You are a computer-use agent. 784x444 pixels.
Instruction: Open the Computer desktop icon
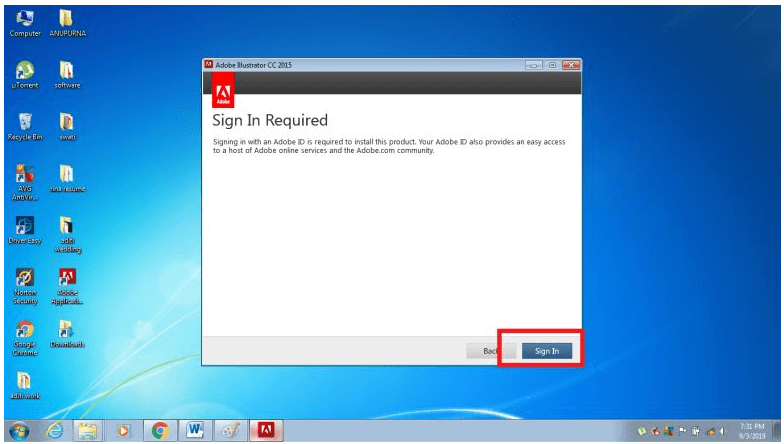coord(24,18)
